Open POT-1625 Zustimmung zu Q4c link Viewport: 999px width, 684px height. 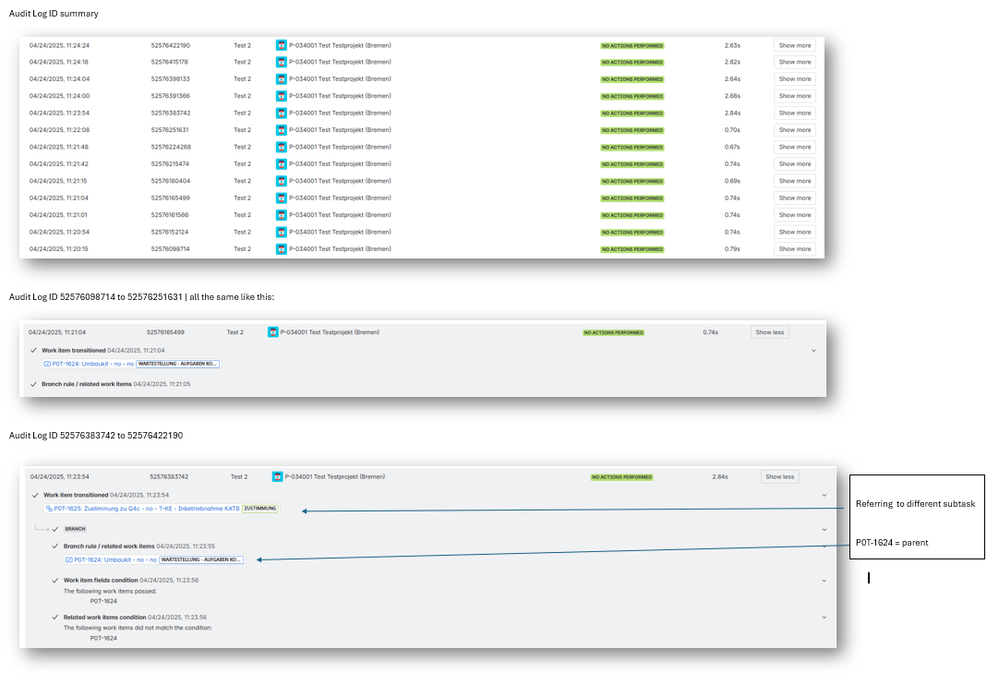tap(147, 509)
